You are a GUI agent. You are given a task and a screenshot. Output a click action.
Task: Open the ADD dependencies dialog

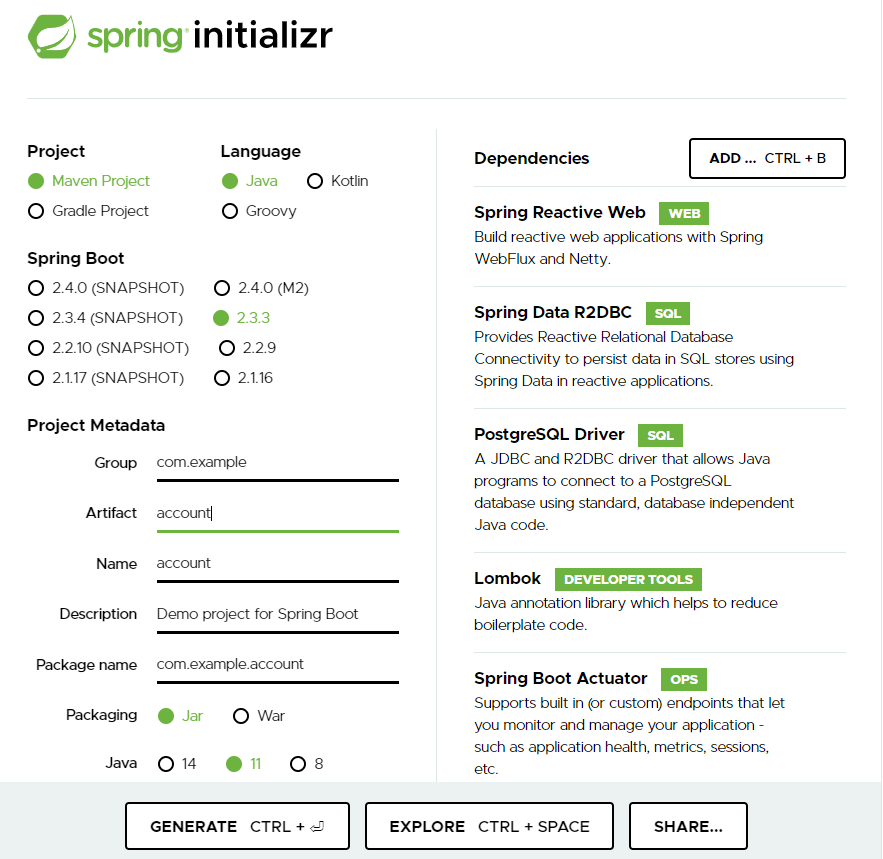click(x=766, y=158)
